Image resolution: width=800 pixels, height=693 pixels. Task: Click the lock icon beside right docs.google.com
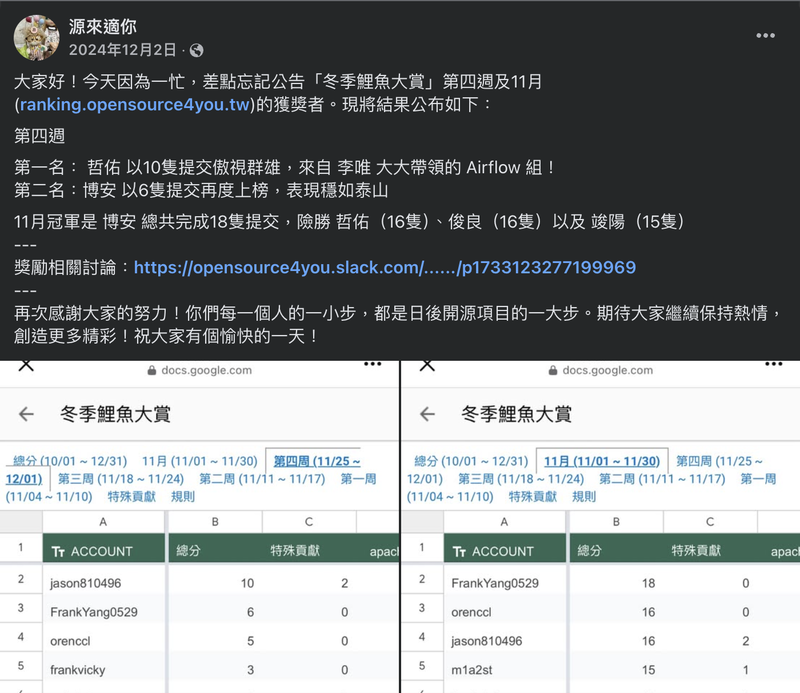pos(553,370)
